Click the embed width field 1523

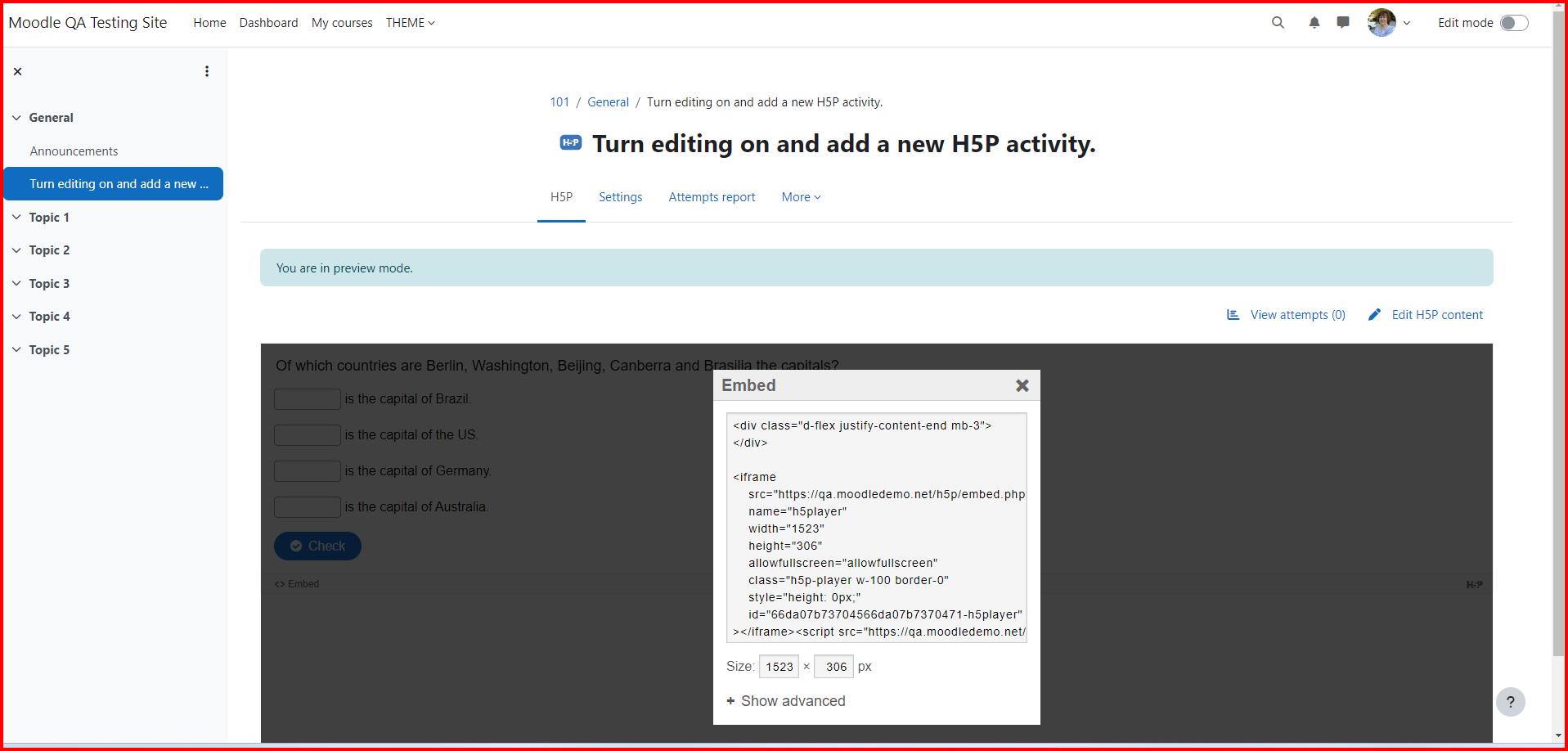tap(779, 667)
